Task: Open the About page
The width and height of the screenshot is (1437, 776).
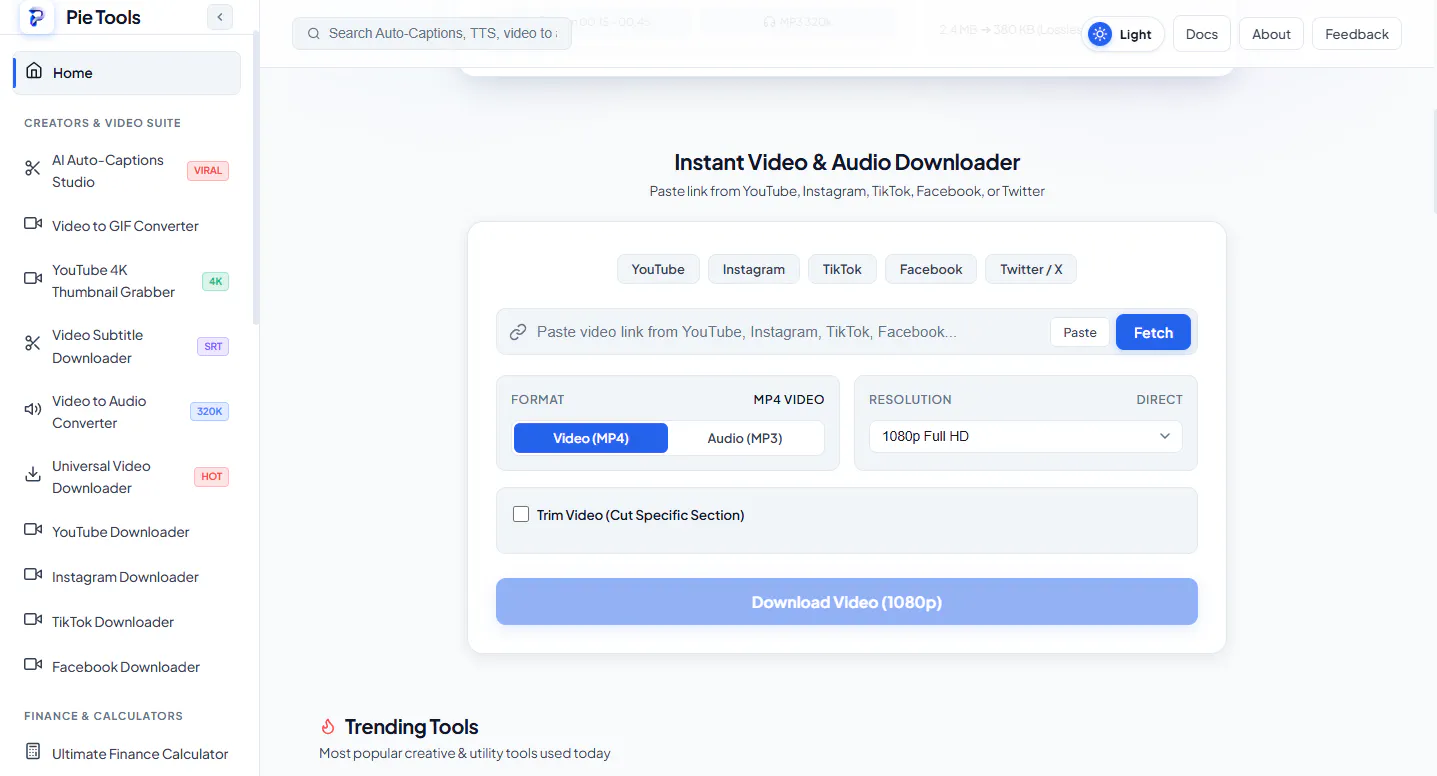Action: point(1272,34)
